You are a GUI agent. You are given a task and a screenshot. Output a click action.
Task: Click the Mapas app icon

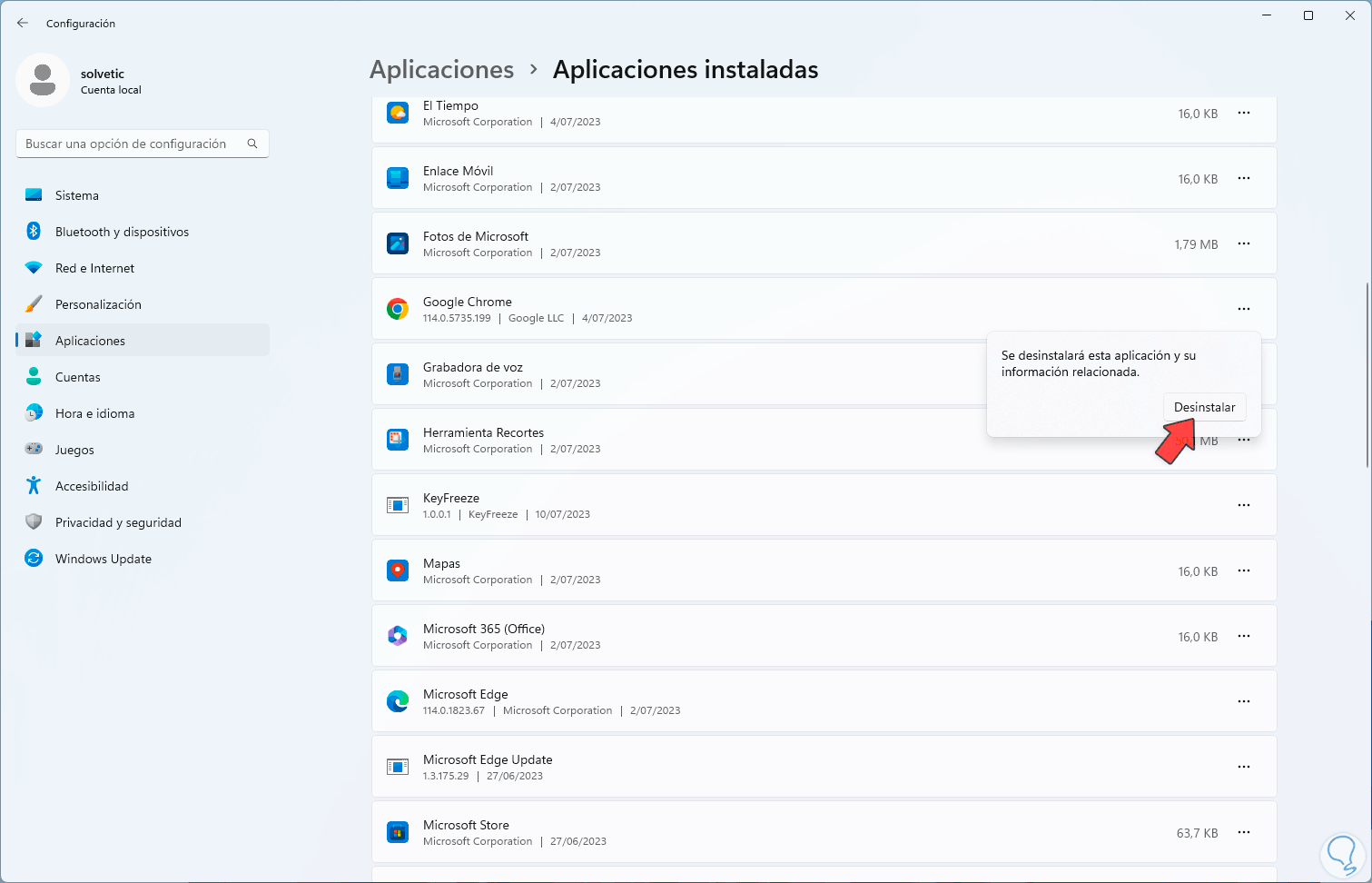[398, 570]
